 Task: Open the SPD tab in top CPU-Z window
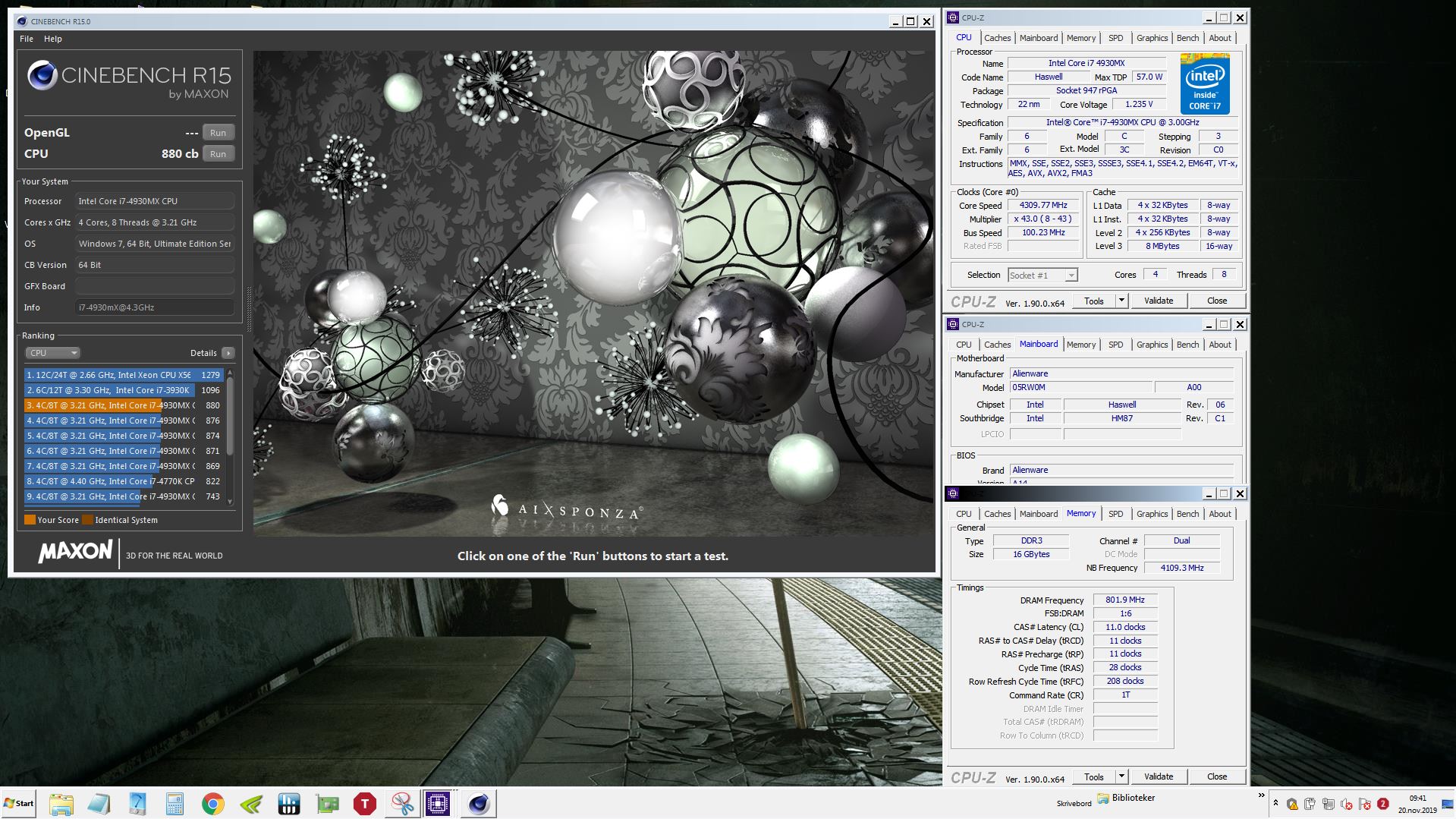click(x=1115, y=38)
